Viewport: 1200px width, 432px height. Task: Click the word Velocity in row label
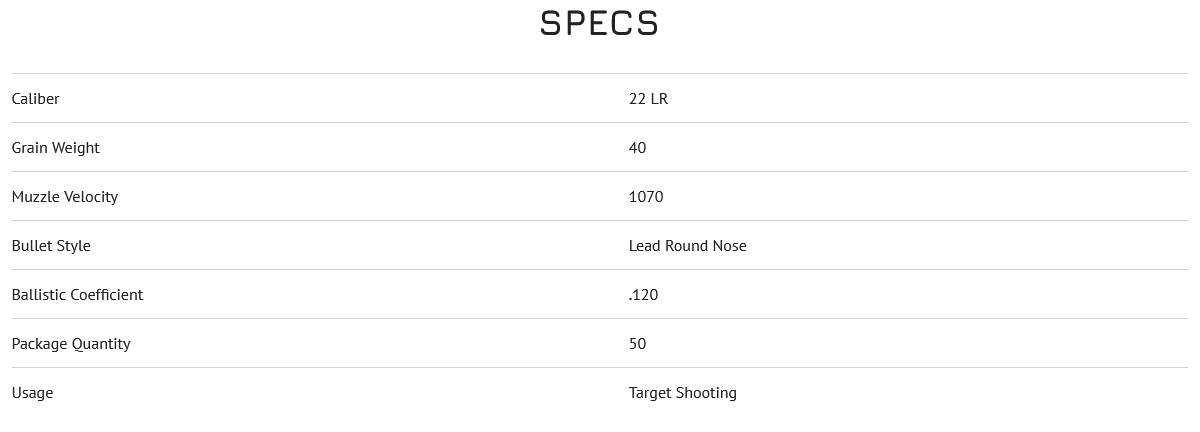[x=91, y=197]
